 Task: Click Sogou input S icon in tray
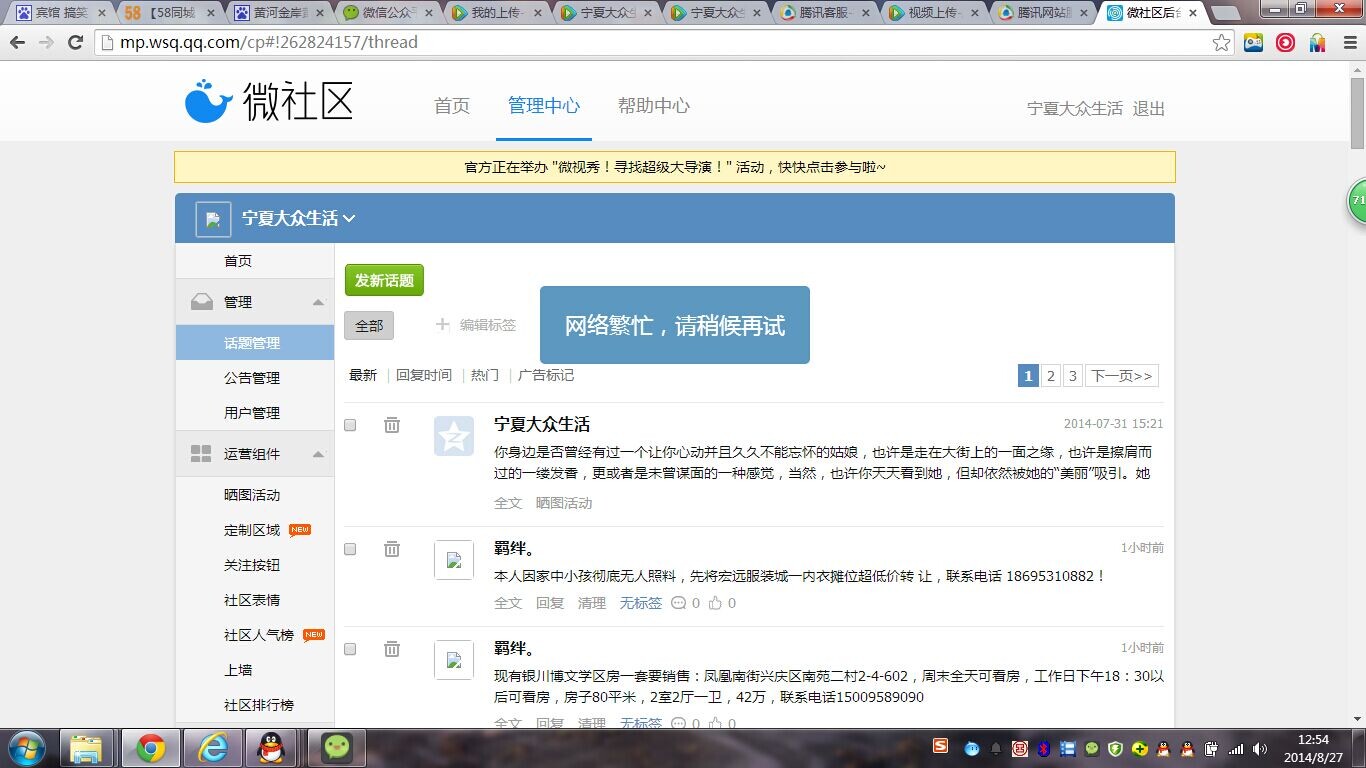click(941, 747)
